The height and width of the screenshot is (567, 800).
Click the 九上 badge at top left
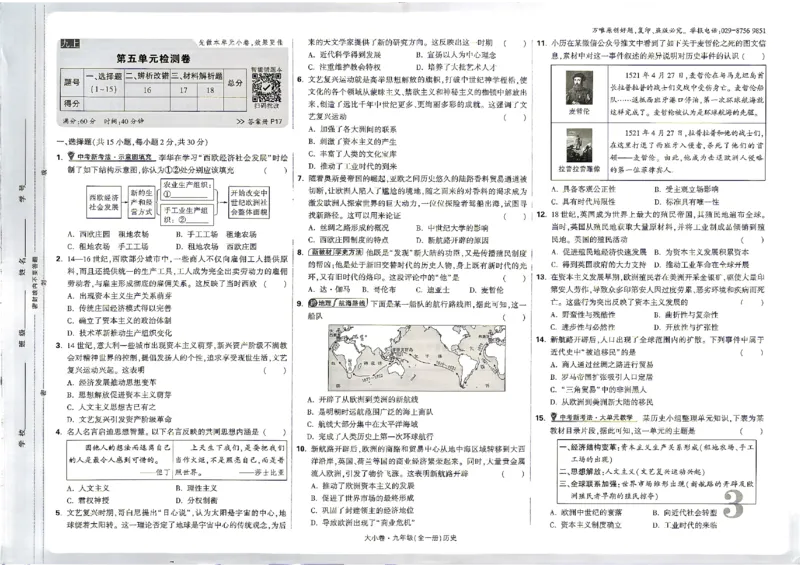pyautogui.click(x=70, y=43)
